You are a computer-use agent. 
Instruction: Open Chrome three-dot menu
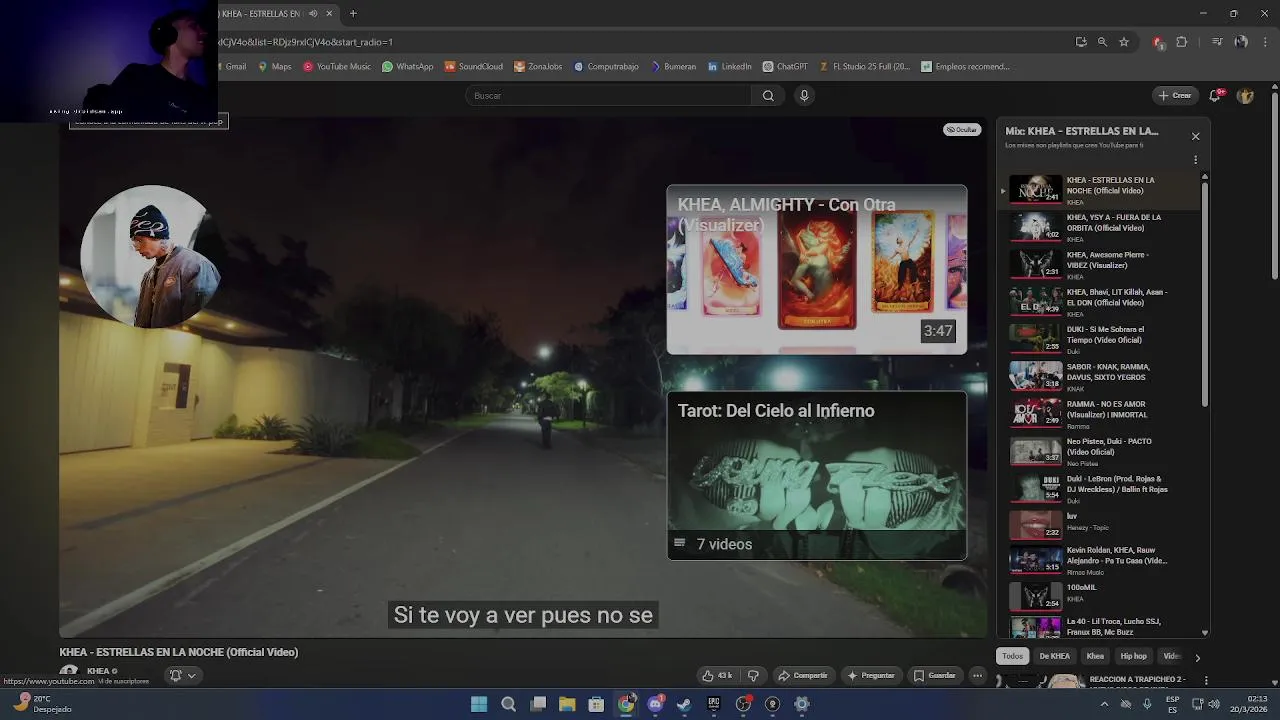pos(1265,42)
